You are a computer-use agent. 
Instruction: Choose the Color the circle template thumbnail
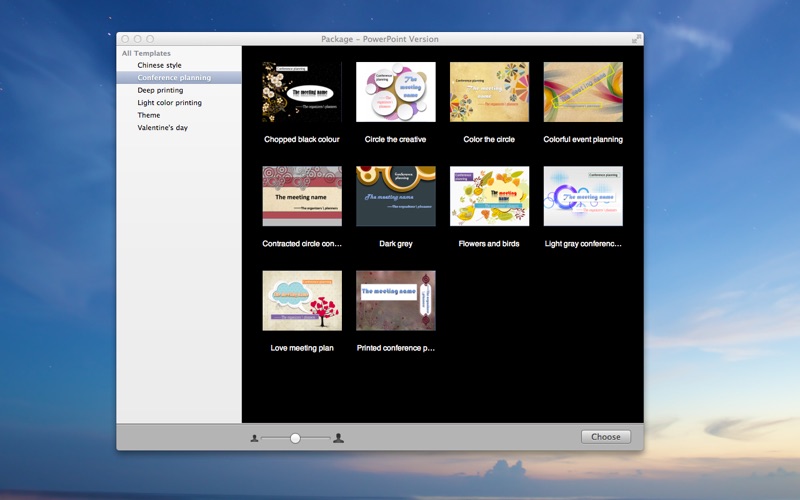(489, 92)
